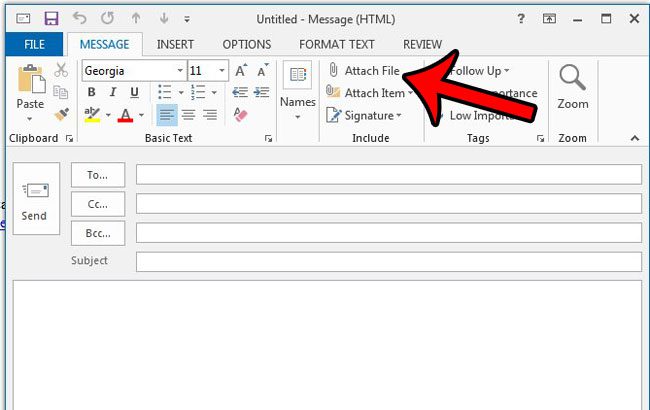650x410 pixels.
Task: Decrease font size with Shrink Font
Action: point(262,70)
